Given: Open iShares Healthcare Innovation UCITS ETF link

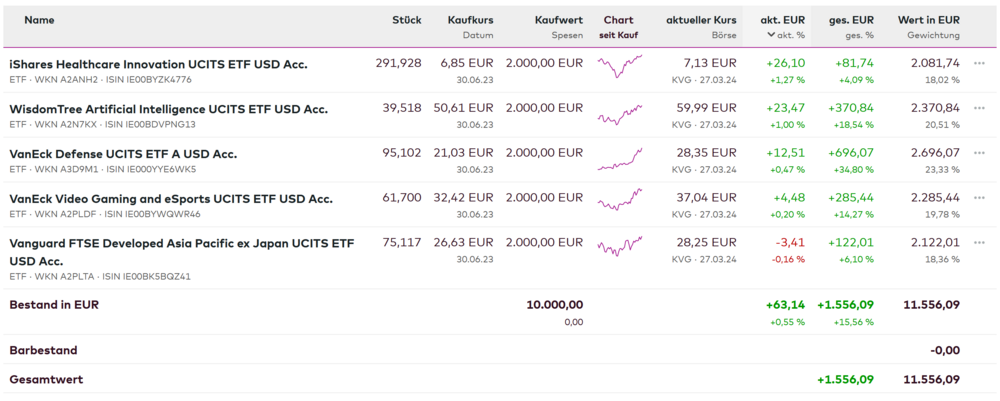Looking at the screenshot, I should 158,64.
